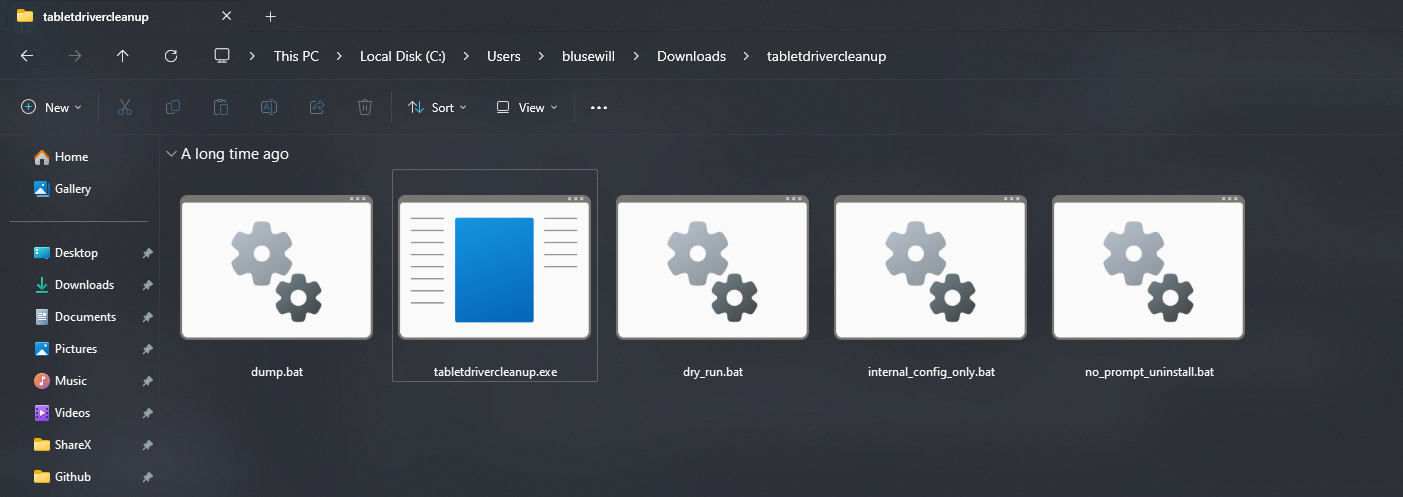Click the Share icon in toolbar
1403x497 pixels.
point(317,107)
